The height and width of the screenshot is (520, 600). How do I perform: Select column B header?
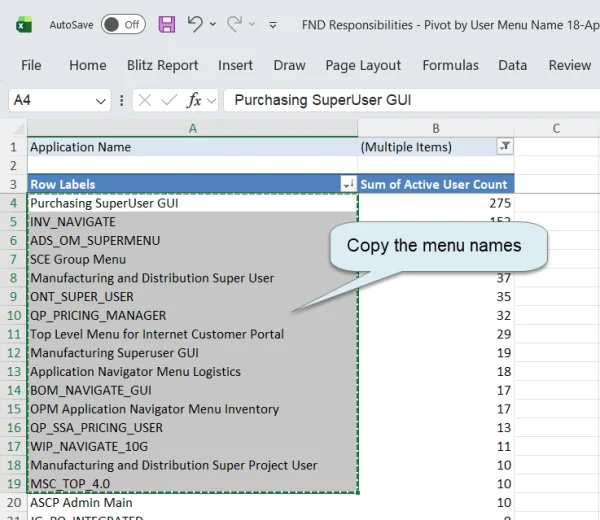436,128
